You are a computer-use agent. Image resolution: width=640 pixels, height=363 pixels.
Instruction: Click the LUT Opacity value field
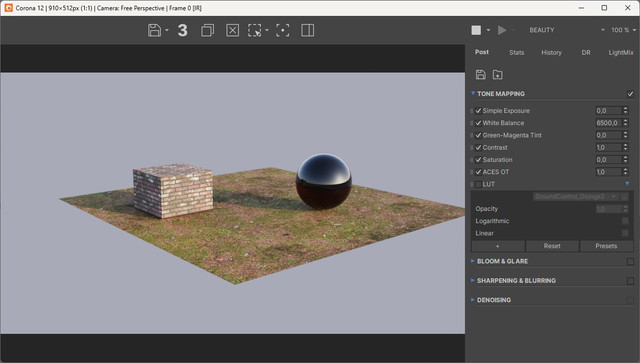(608, 209)
